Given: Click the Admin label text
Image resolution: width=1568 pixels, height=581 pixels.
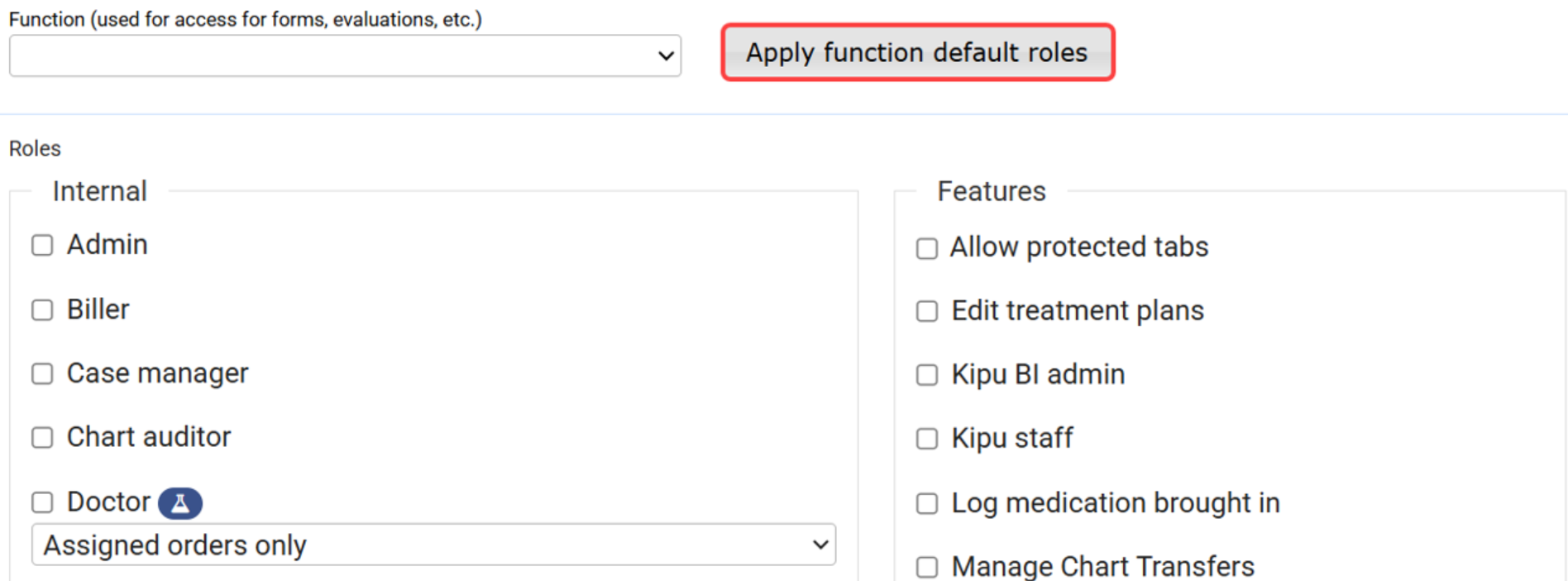Looking at the screenshot, I should [108, 245].
